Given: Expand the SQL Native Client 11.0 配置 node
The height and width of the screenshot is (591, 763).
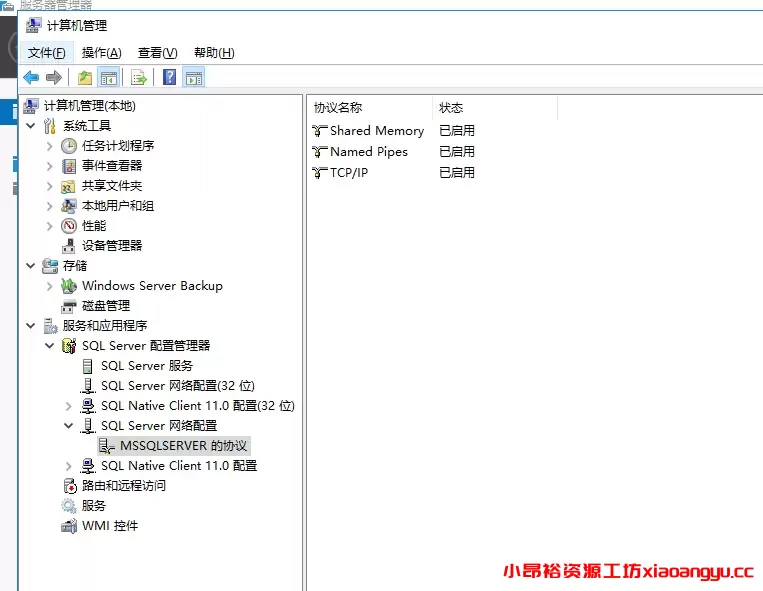Looking at the screenshot, I should [68, 466].
